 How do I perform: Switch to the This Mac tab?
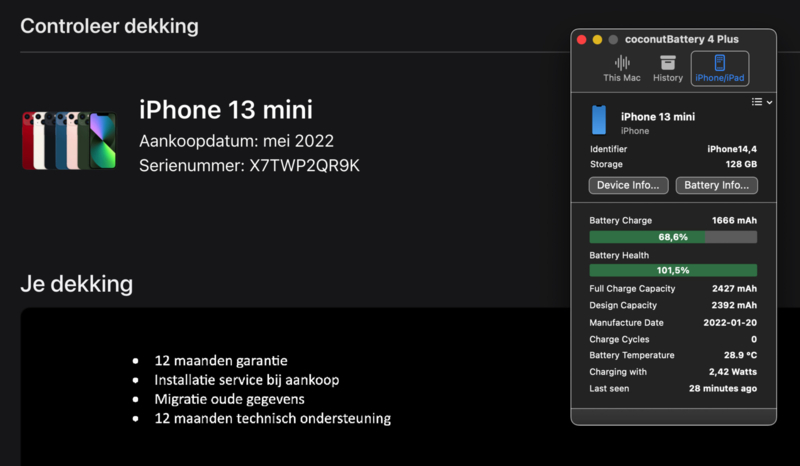(621, 68)
